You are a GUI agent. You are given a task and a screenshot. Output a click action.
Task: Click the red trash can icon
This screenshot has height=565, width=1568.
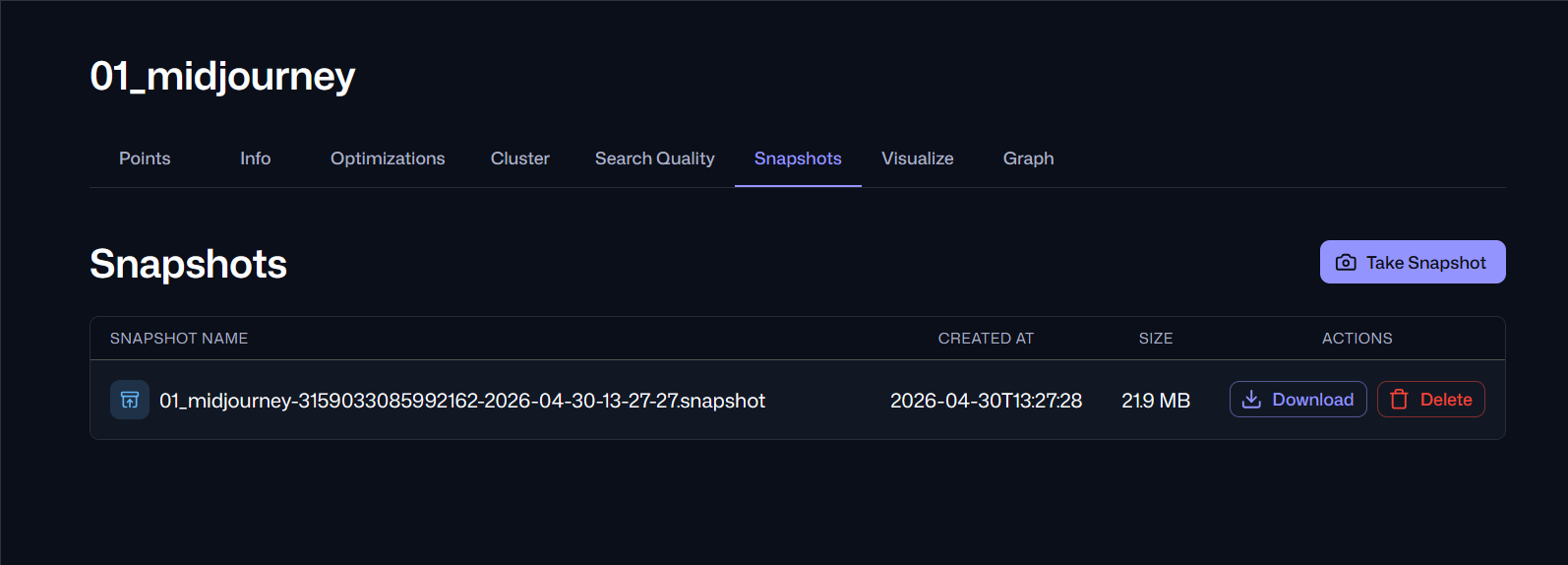1399,400
